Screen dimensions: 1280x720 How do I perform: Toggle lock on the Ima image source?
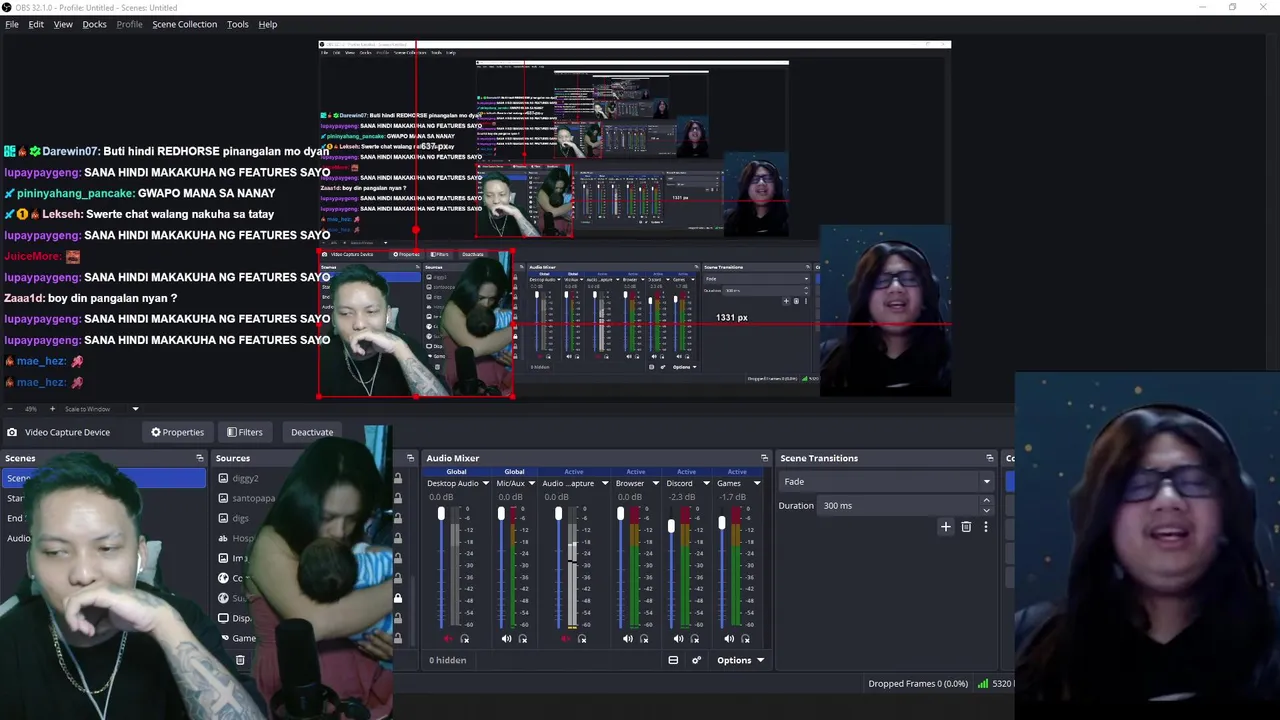(x=398, y=558)
